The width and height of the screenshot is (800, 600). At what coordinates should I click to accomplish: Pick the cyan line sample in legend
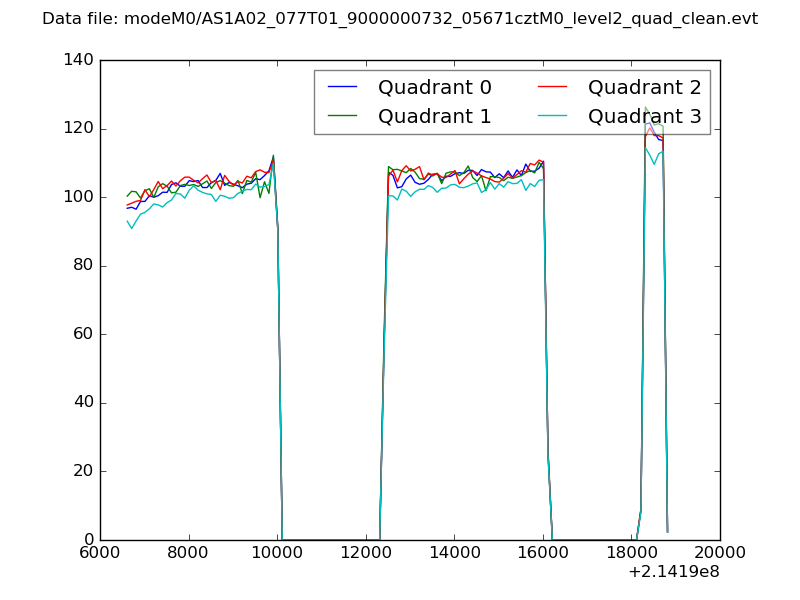(x=554, y=116)
